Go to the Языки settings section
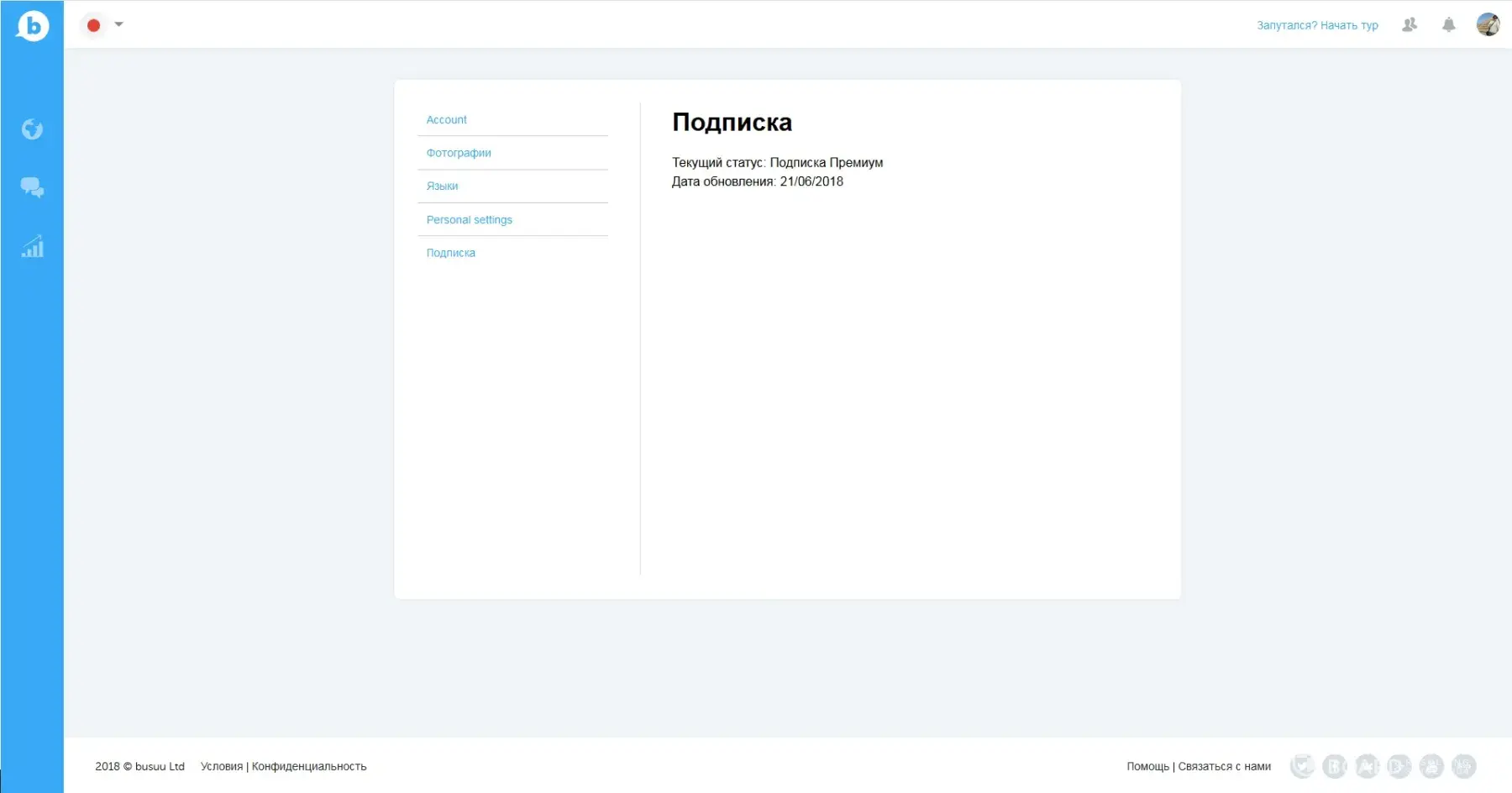Image resolution: width=1512 pixels, height=793 pixels. click(442, 186)
